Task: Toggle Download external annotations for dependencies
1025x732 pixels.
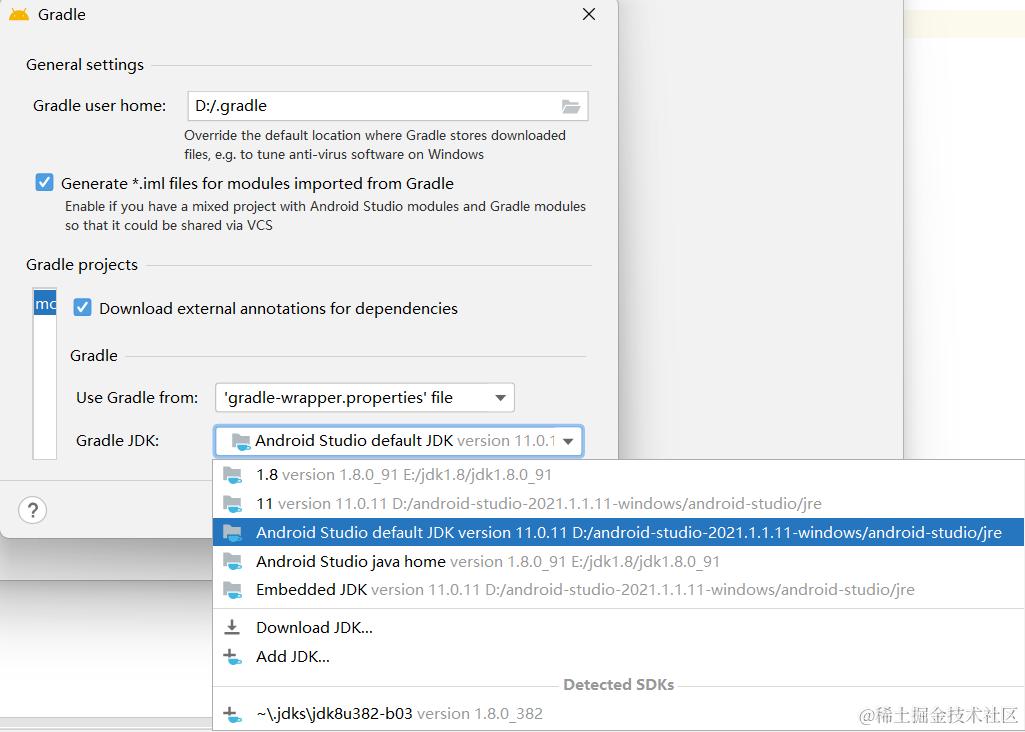Action: click(82, 308)
